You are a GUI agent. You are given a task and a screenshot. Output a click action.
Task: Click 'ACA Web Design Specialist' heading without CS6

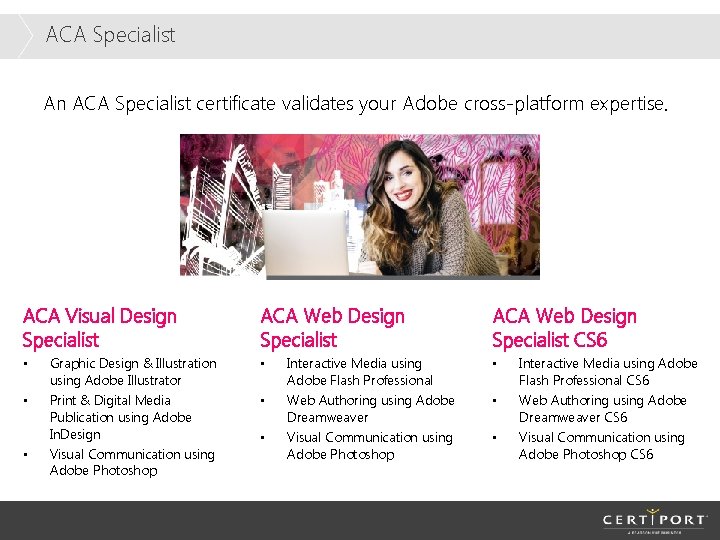(x=332, y=328)
